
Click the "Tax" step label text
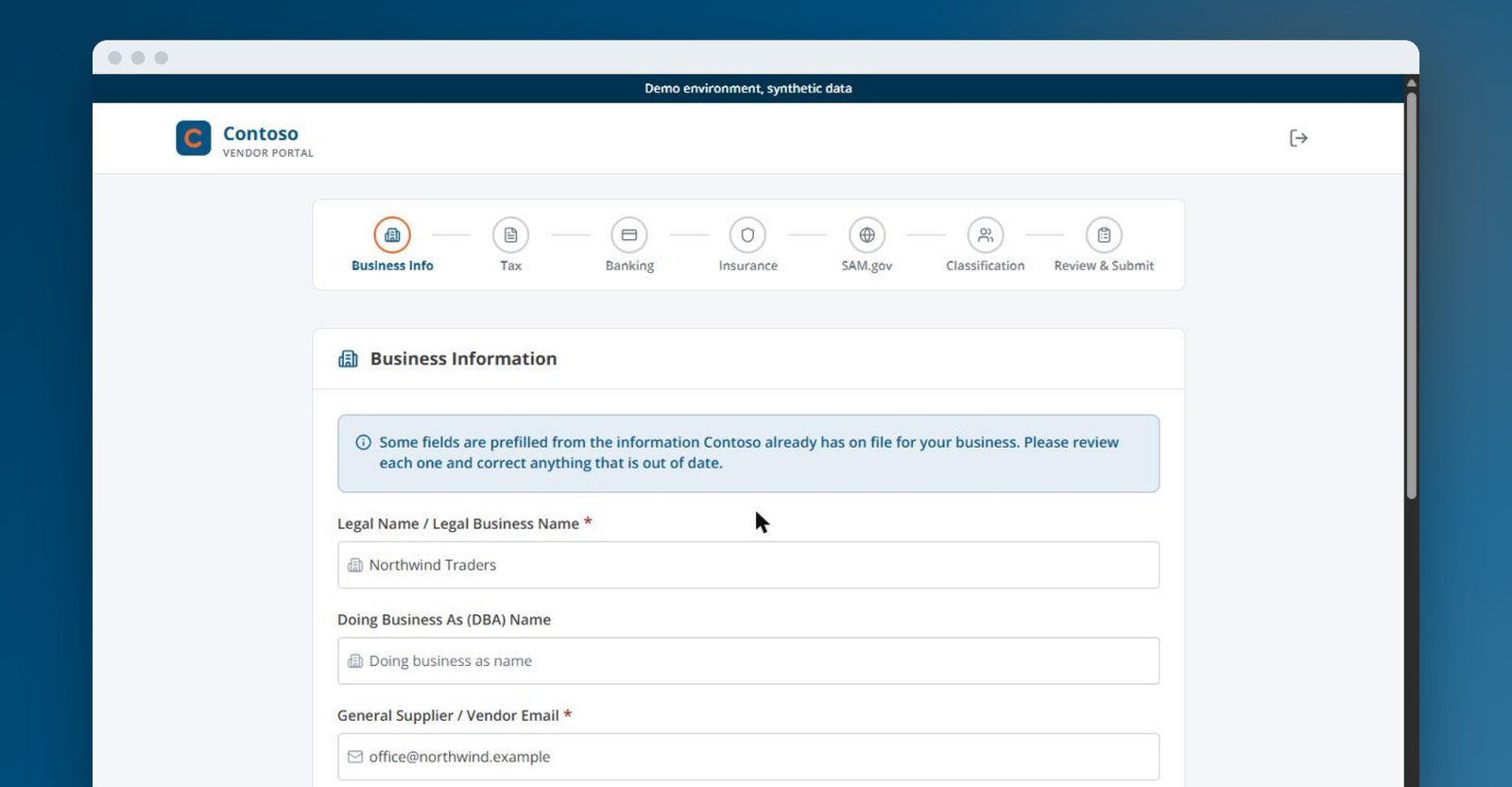point(510,265)
